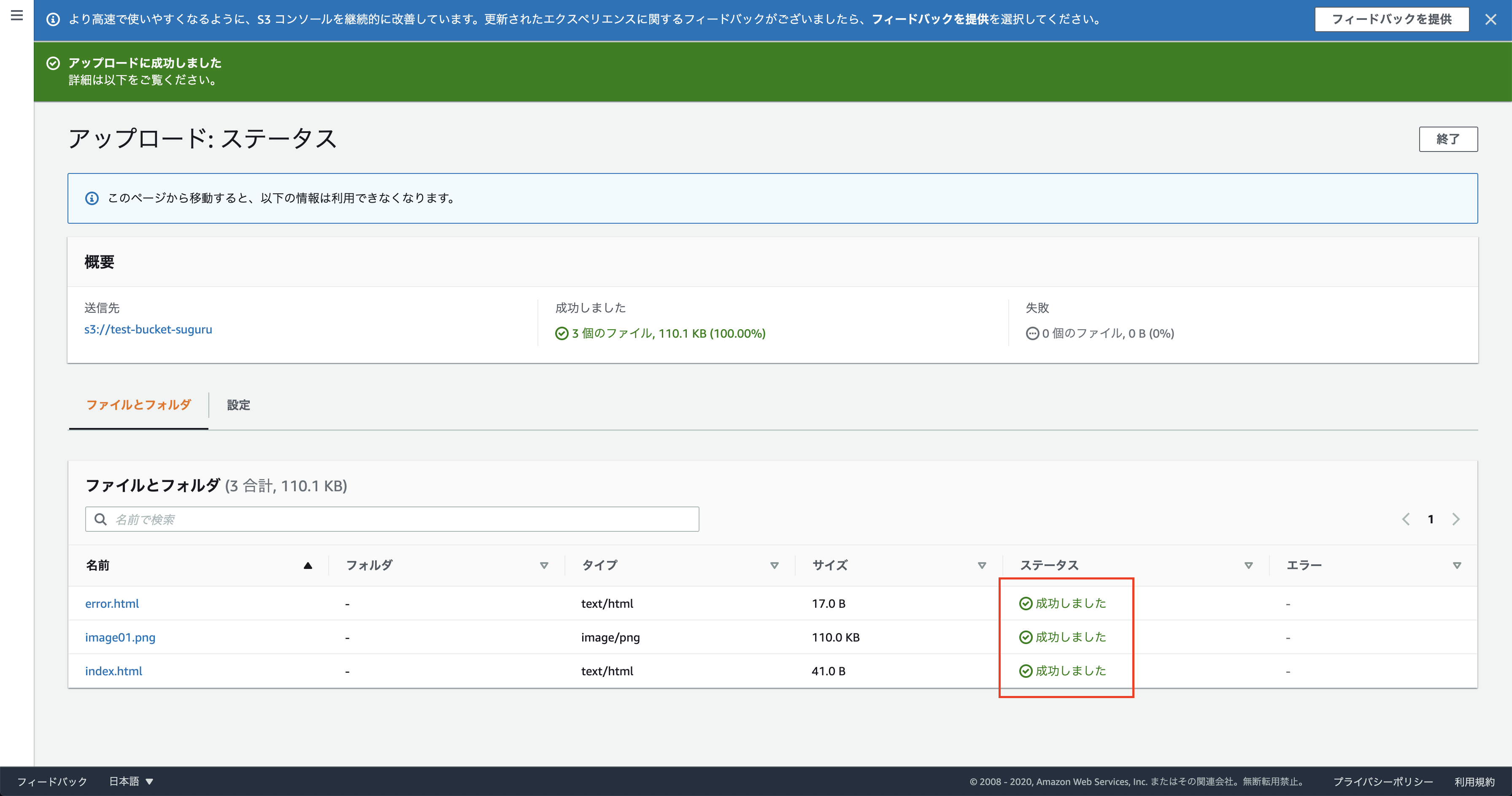Open the hamburger navigation menu
This screenshot has height=796, width=1512.
pos(16,15)
